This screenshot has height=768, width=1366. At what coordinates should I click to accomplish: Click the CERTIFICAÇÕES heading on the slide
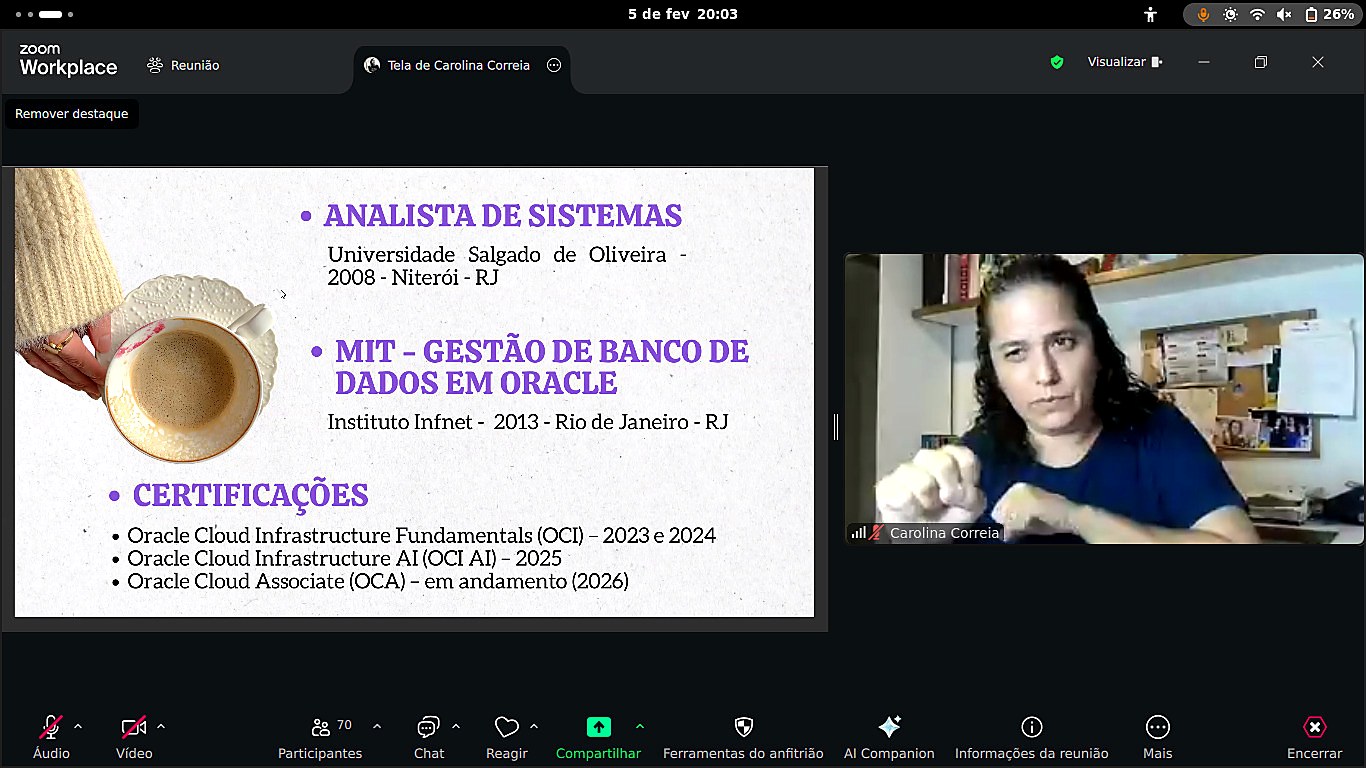click(x=251, y=495)
